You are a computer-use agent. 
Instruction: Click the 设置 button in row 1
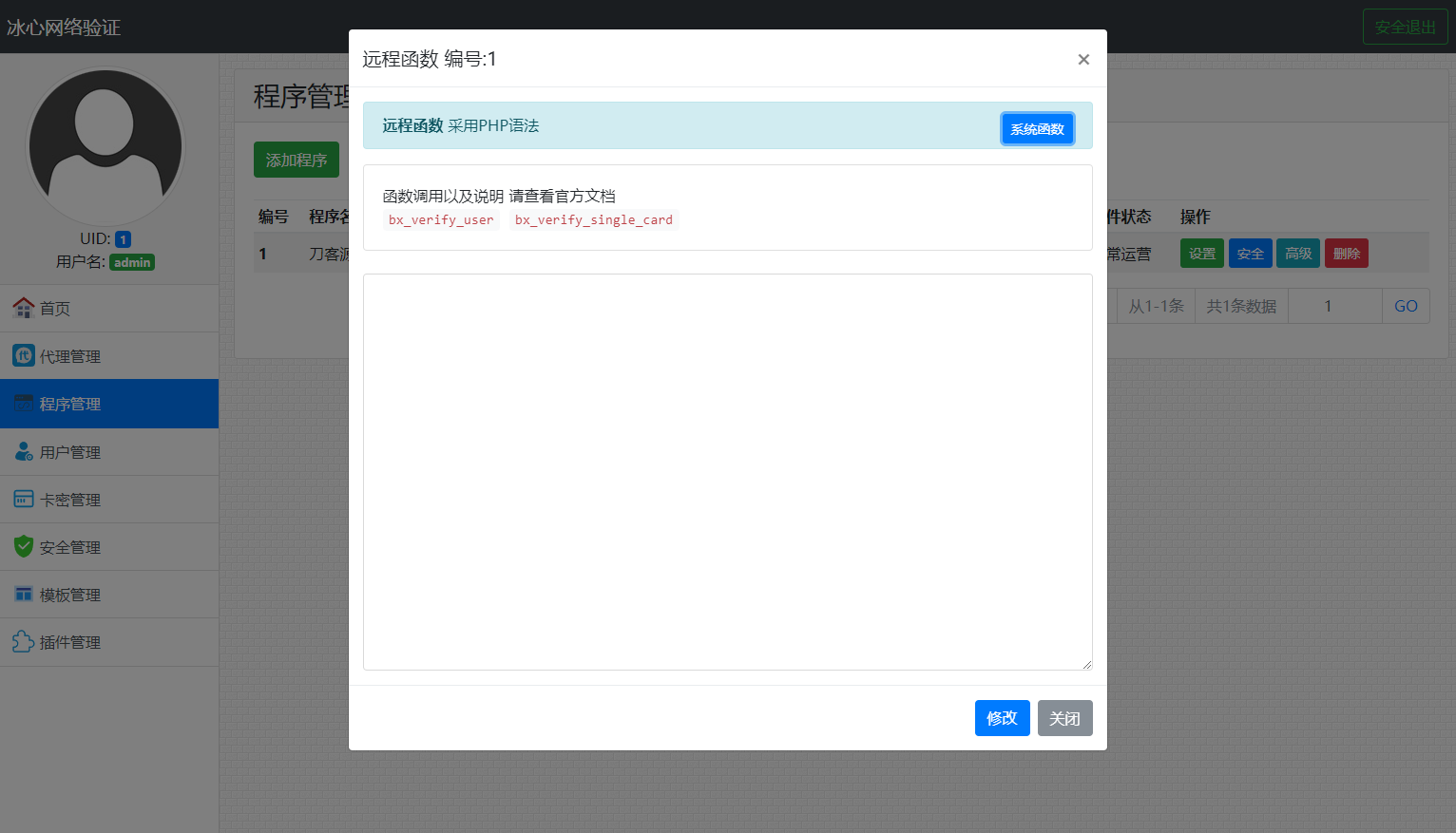(1202, 254)
